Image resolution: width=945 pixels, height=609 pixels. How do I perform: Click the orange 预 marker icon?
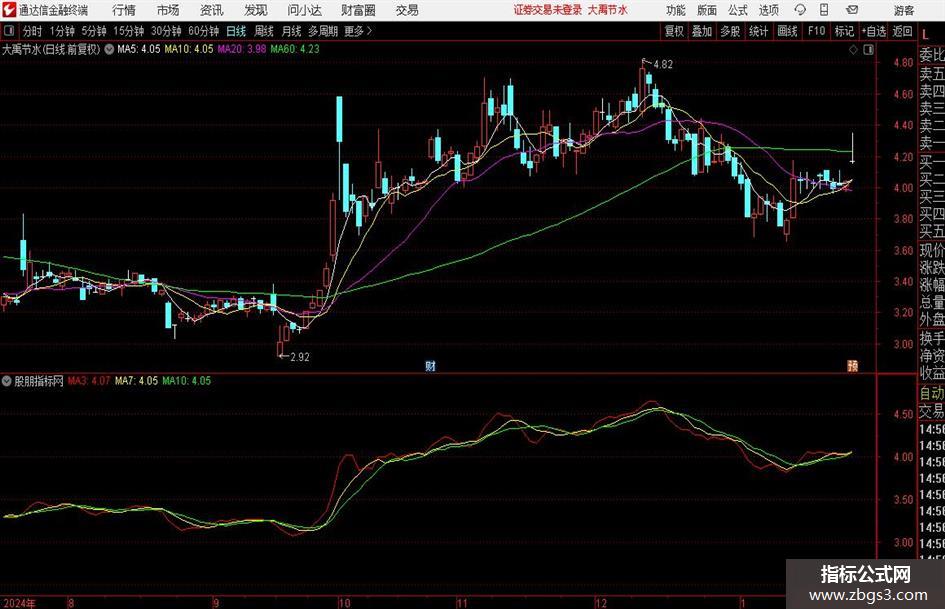[x=853, y=365]
